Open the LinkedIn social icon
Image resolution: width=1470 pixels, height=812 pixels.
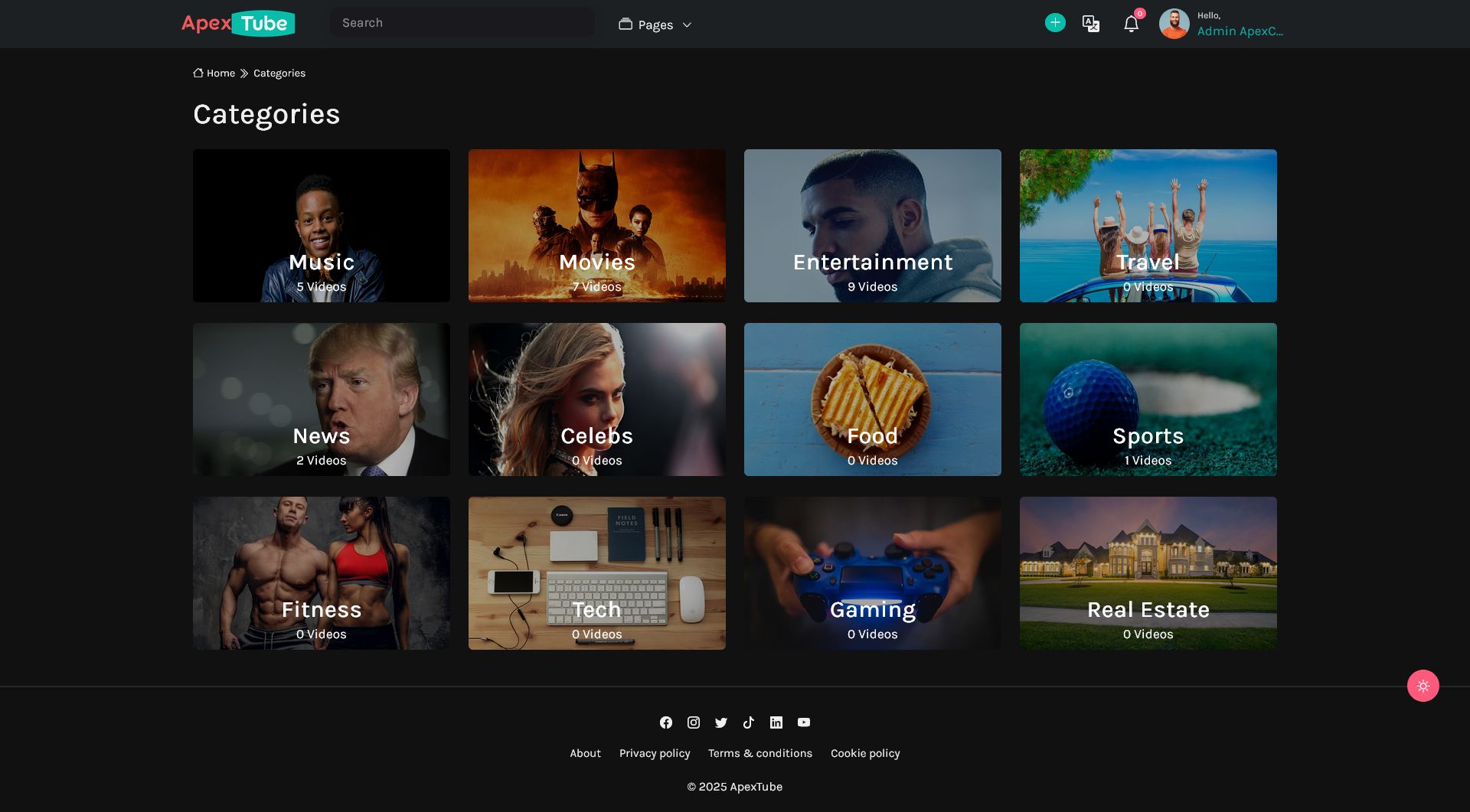click(x=776, y=722)
